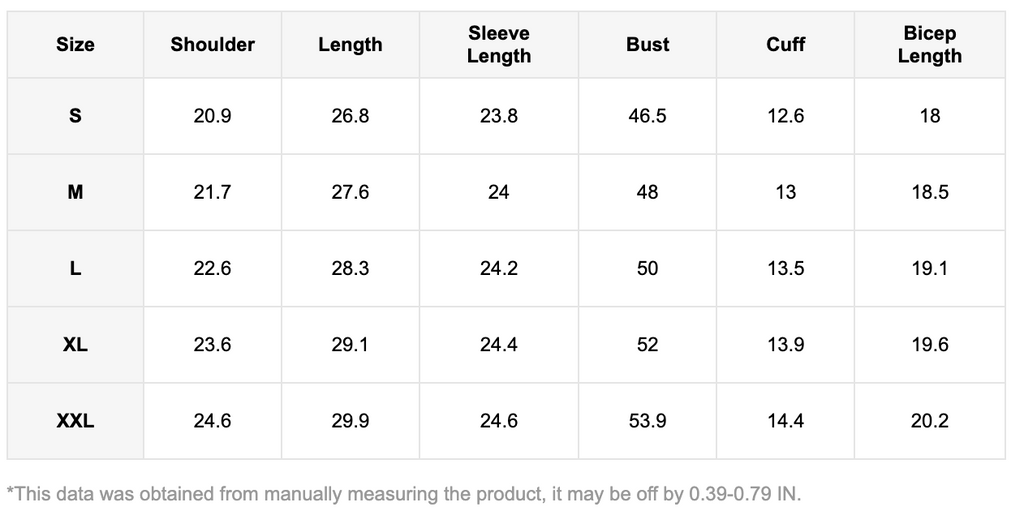Select bust value 53.9 for XXL
The width and height of the screenshot is (1024, 511).
coord(647,421)
